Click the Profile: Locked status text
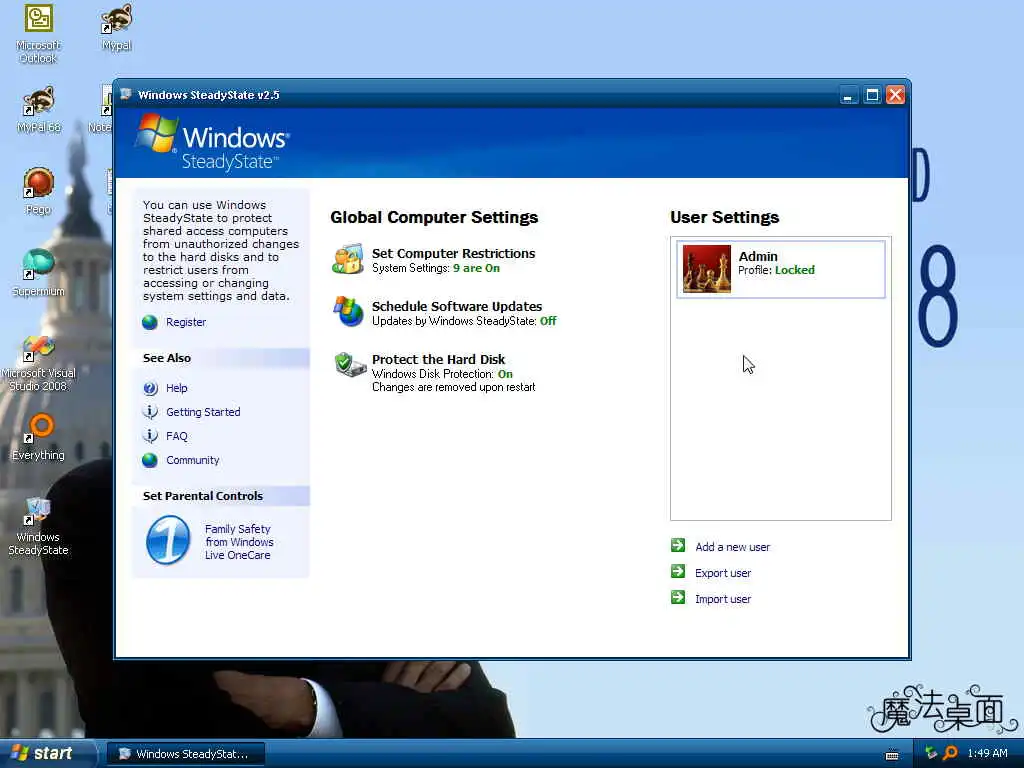1024x768 pixels. [x=776, y=270]
